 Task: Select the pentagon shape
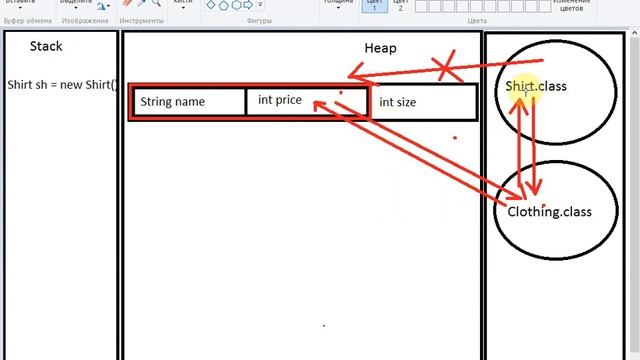(223, 5)
